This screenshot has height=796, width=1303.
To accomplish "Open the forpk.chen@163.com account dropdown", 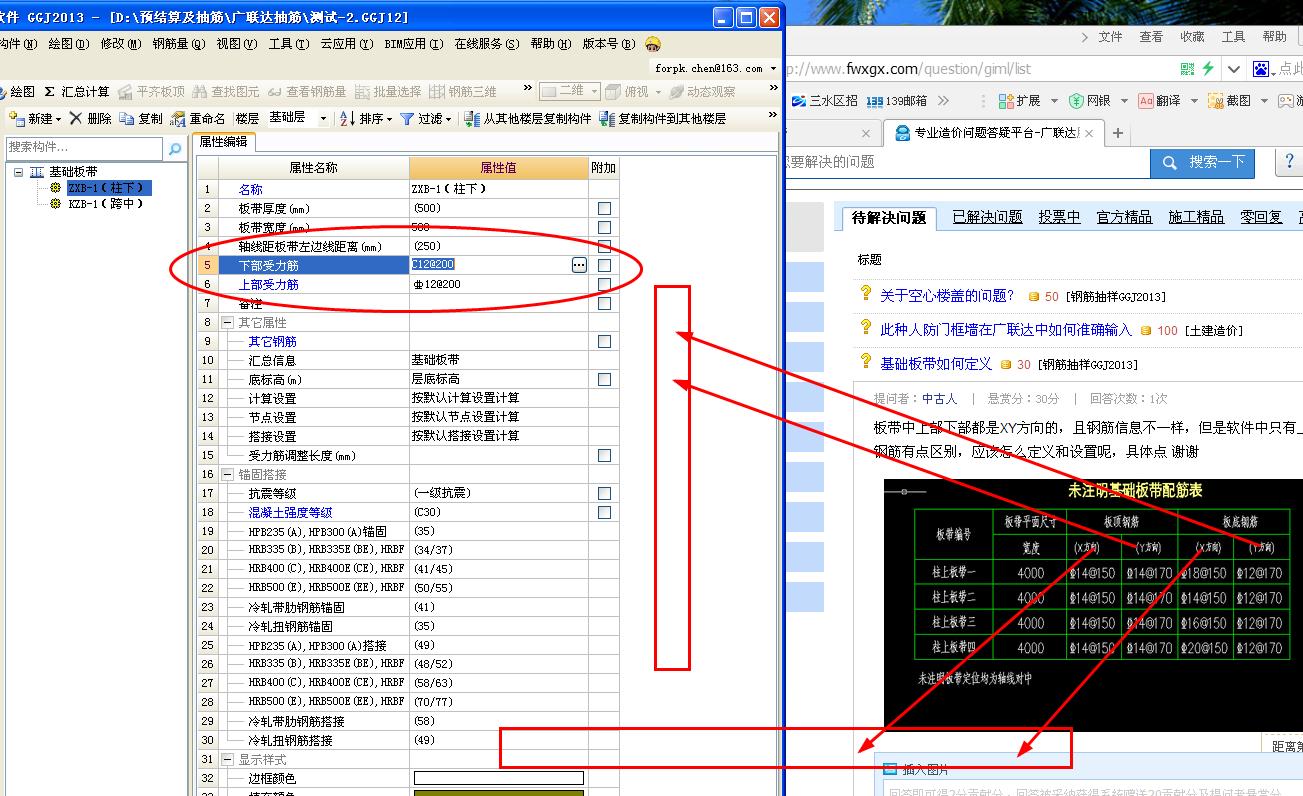I will point(773,68).
